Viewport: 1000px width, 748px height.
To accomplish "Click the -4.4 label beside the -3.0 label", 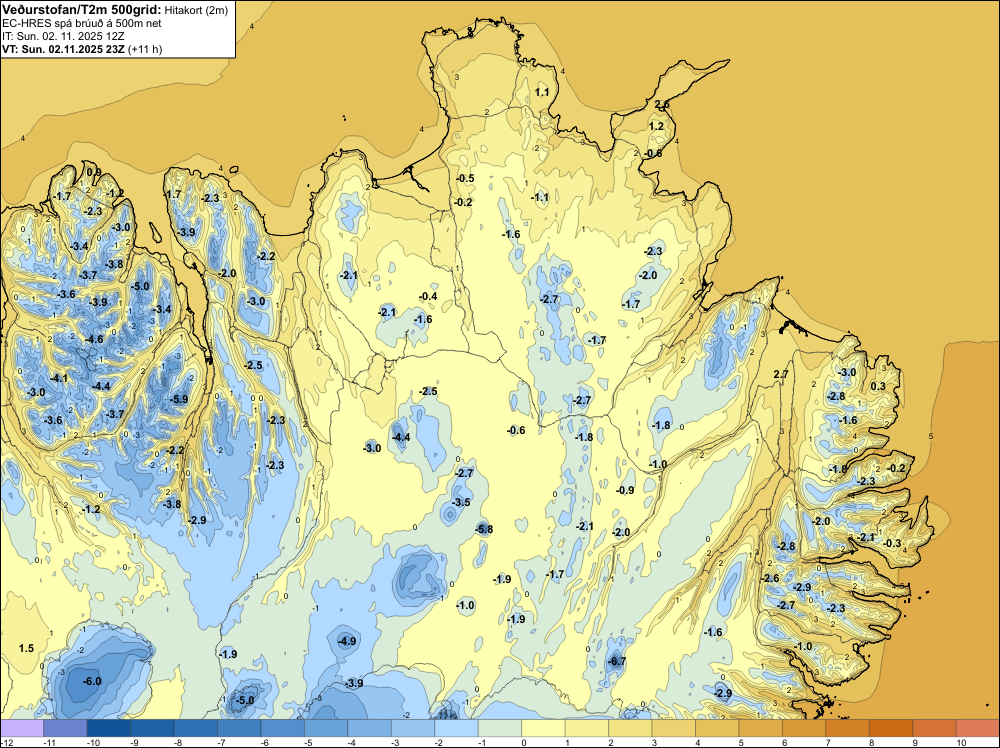I will click(x=401, y=437).
